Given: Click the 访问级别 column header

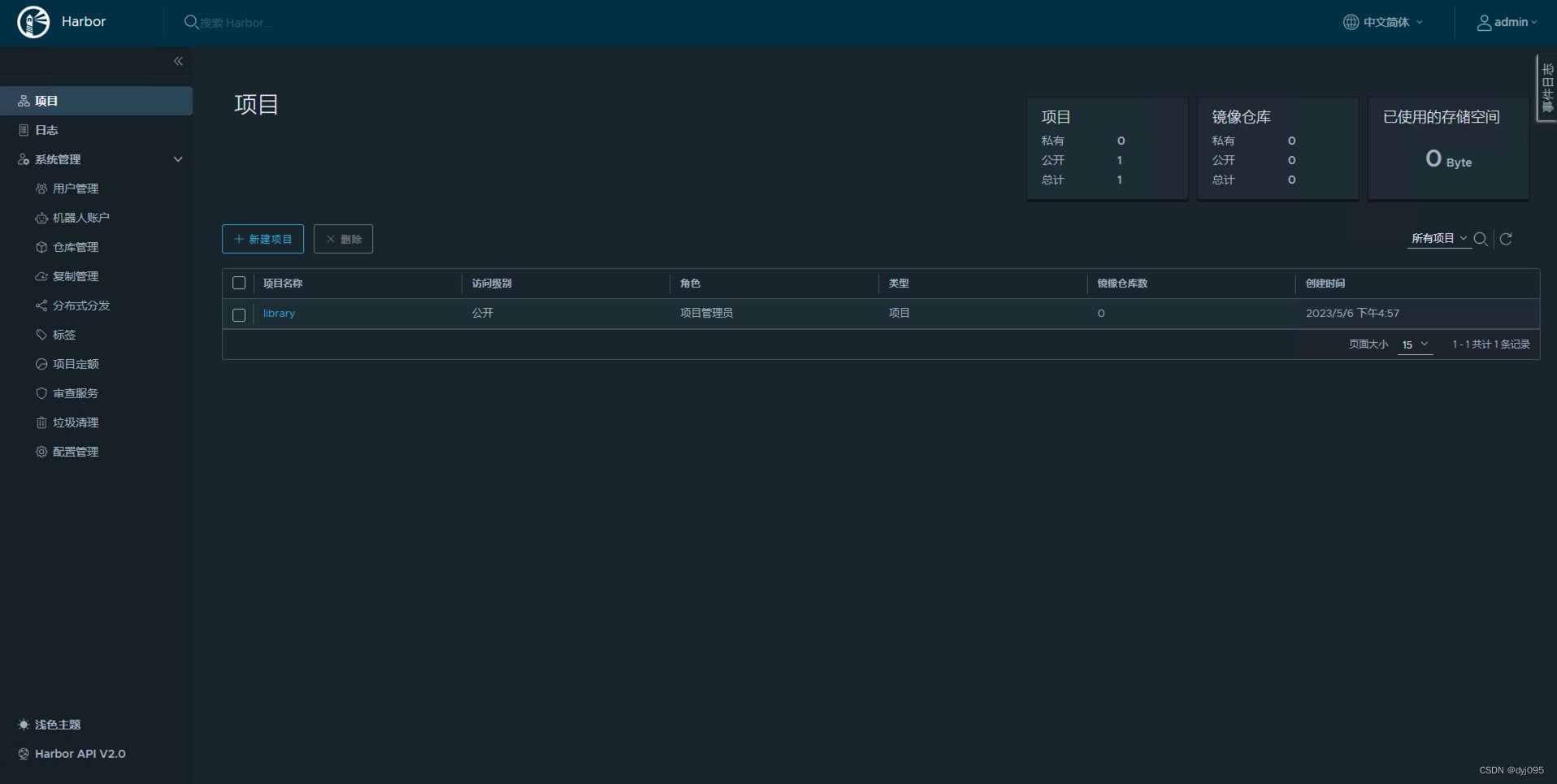Looking at the screenshot, I should (492, 284).
